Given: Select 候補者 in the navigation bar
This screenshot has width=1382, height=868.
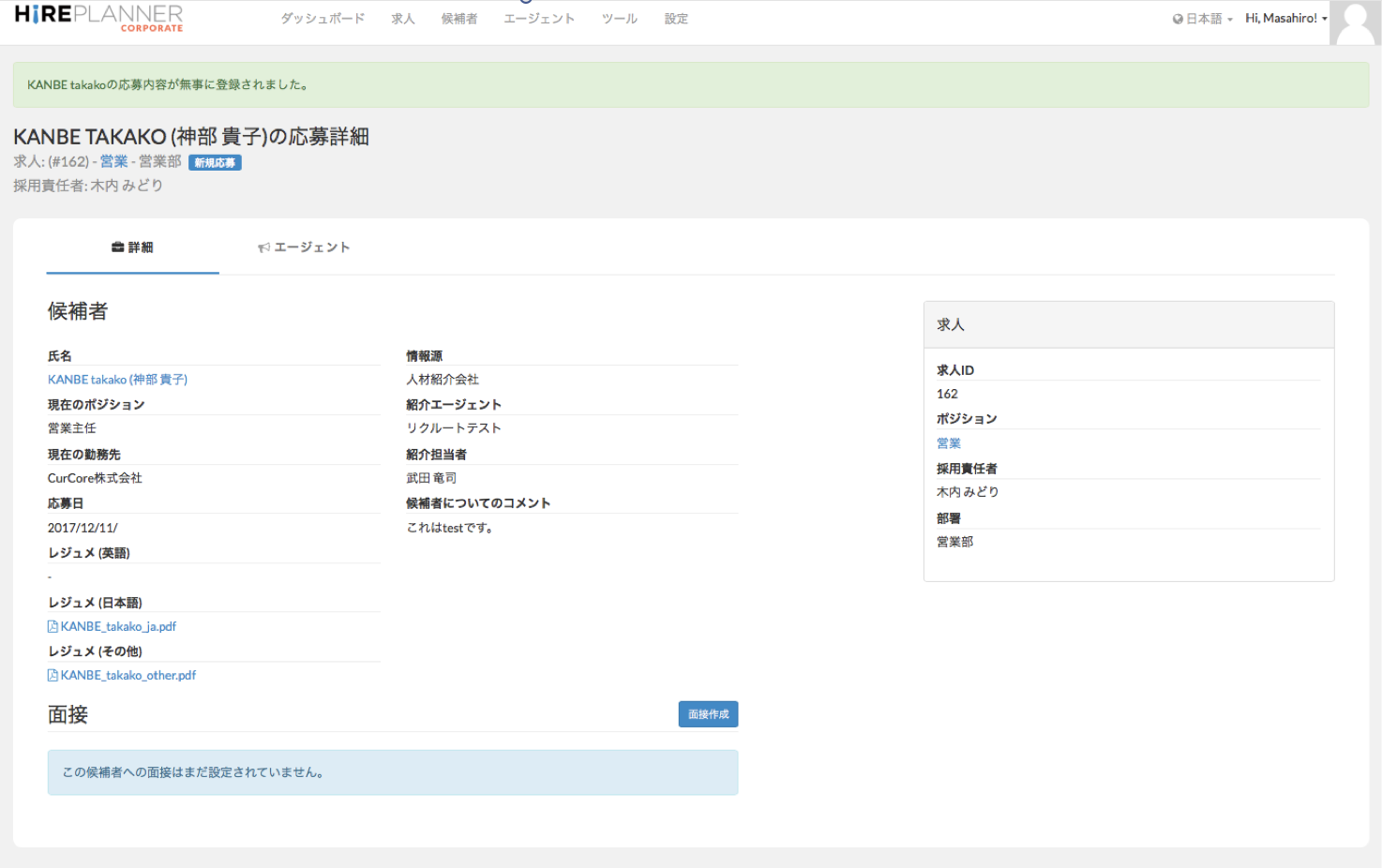Looking at the screenshot, I should click(459, 19).
